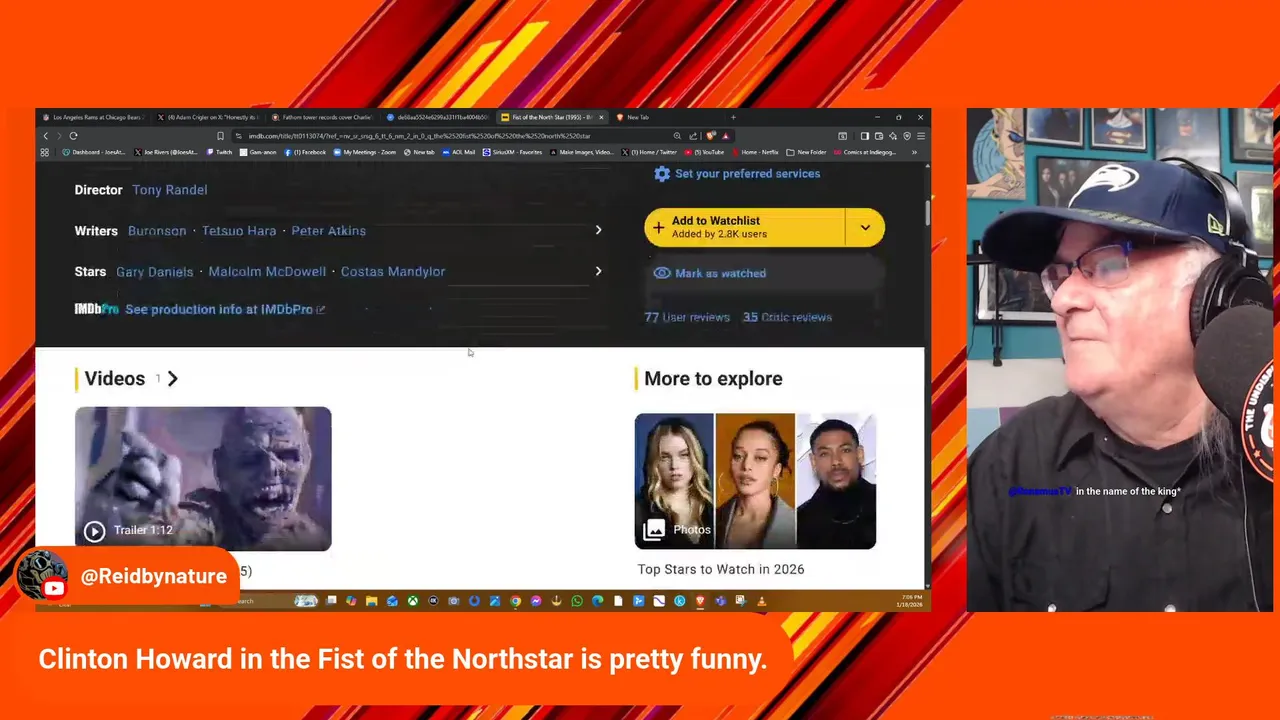Image resolution: width=1280 pixels, height=720 pixels.
Task: Click the address bar URL field
Action: (x=450, y=136)
